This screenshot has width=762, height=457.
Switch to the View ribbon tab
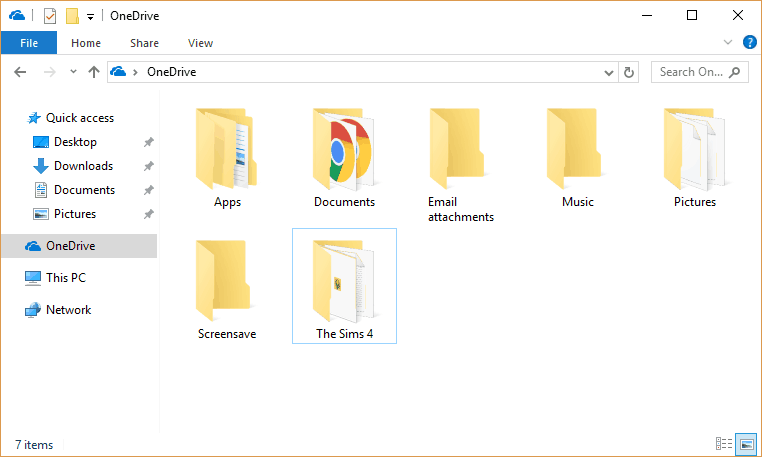tap(200, 43)
